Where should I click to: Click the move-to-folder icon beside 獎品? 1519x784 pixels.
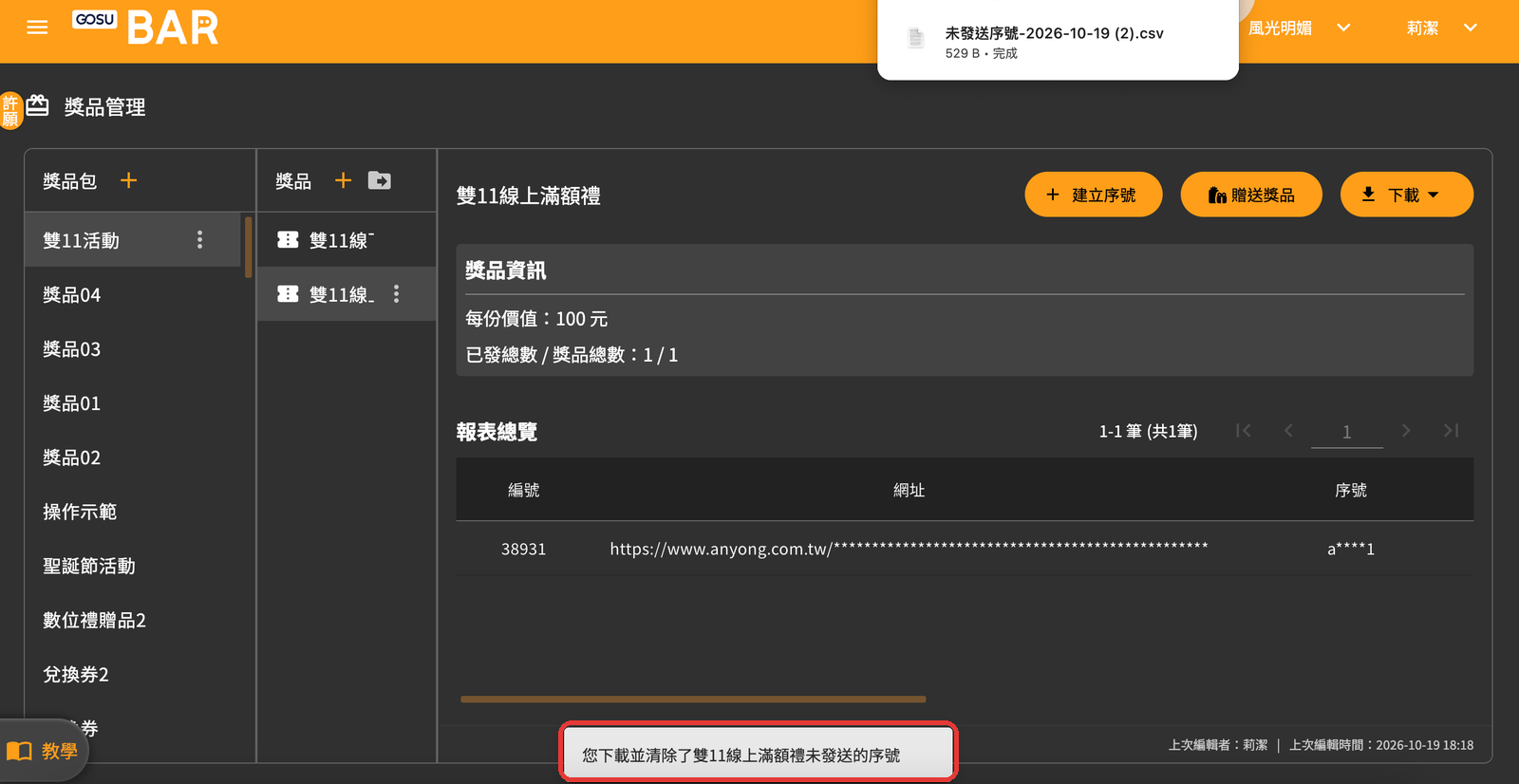coord(380,180)
